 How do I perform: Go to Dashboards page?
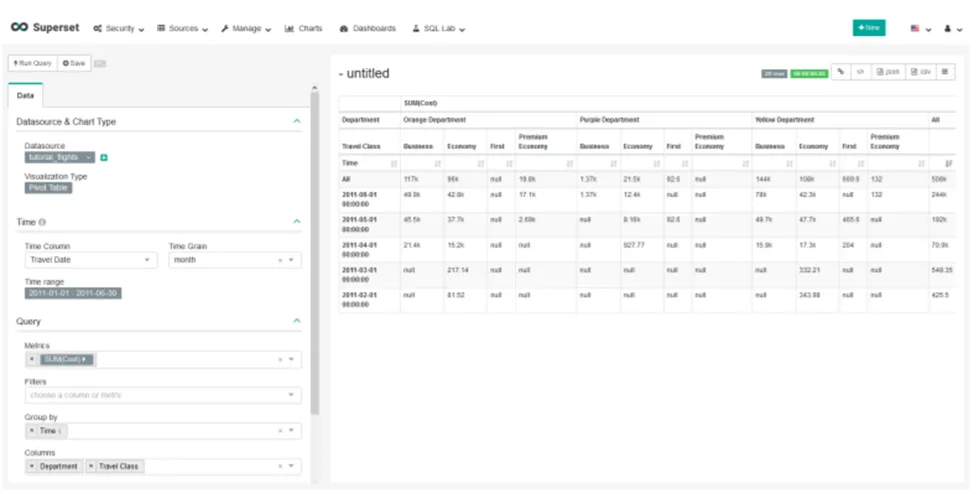pyautogui.click(x=368, y=29)
